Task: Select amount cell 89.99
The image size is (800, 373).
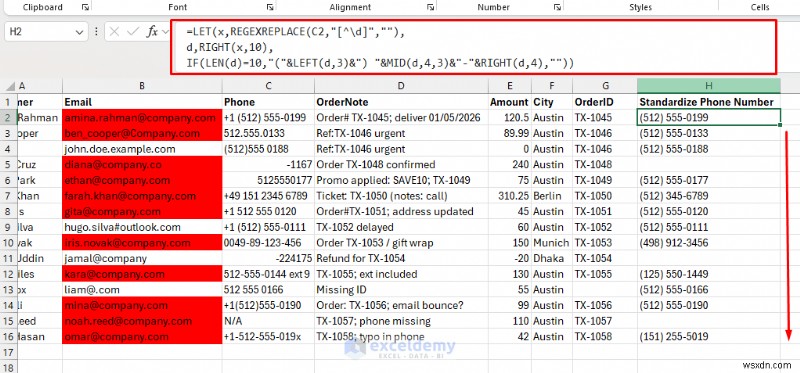Action: 510,133
